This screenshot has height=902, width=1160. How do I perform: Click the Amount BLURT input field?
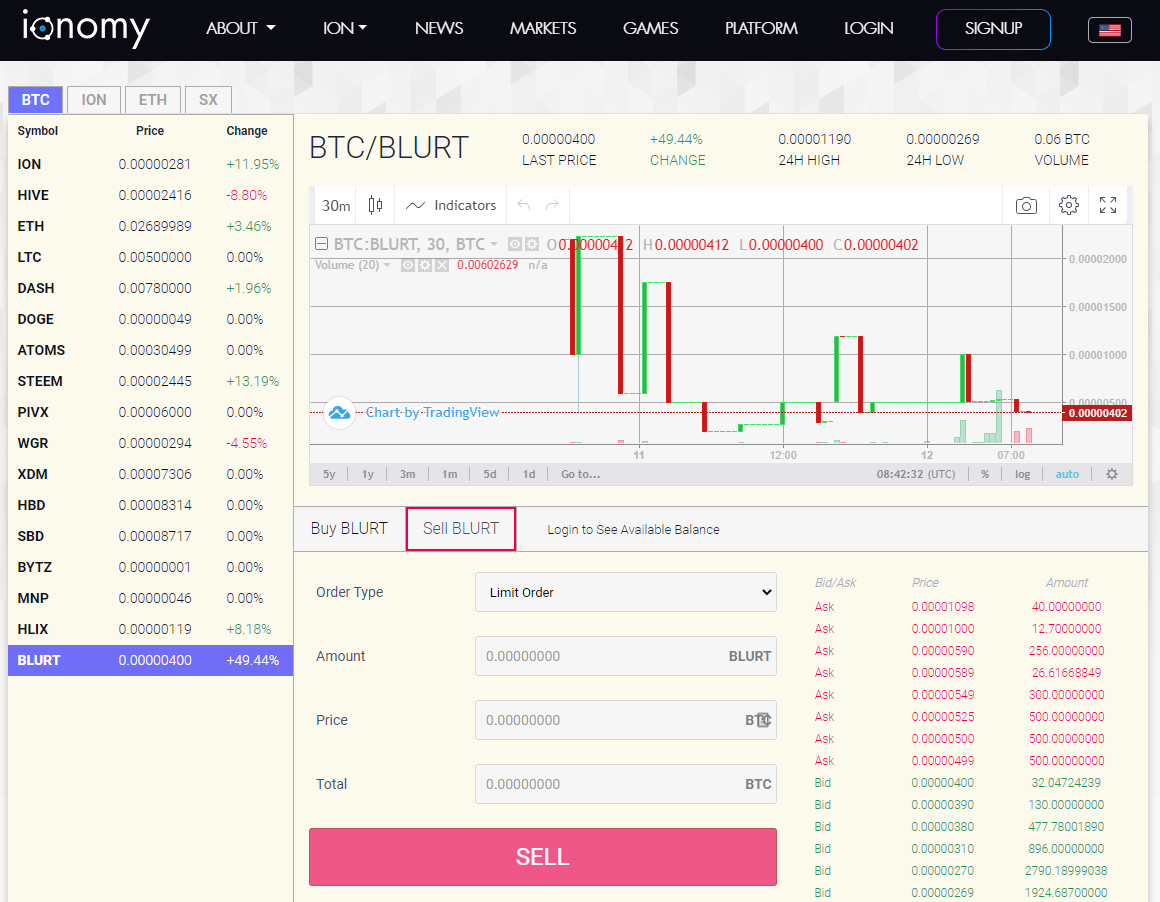pos(626,656)
